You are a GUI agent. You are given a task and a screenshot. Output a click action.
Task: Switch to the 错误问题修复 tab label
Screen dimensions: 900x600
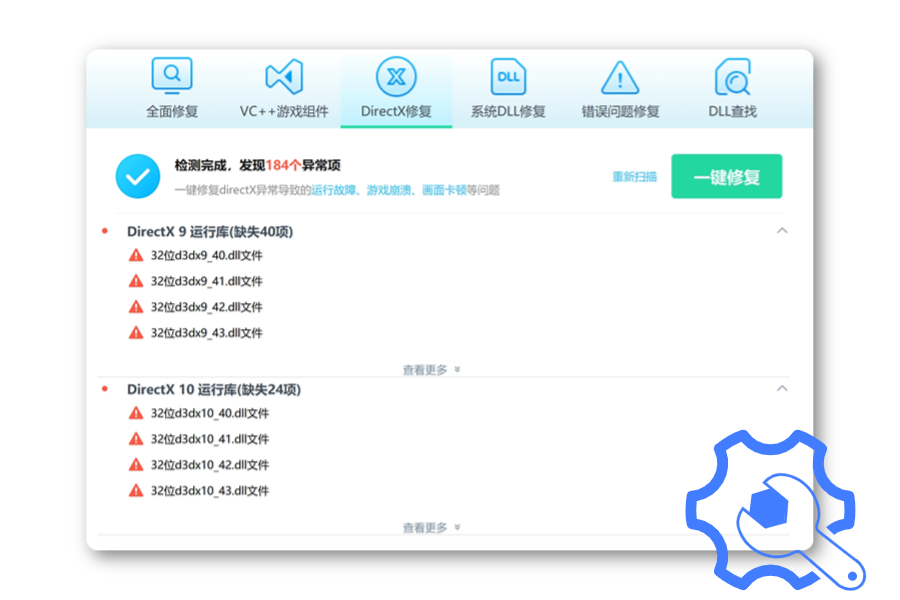620,111
